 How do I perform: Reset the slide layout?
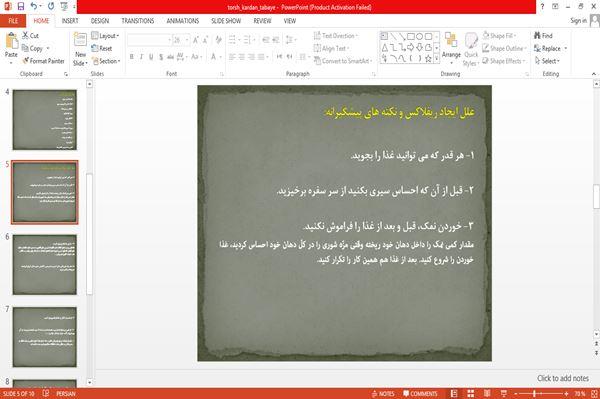point(102,48)
